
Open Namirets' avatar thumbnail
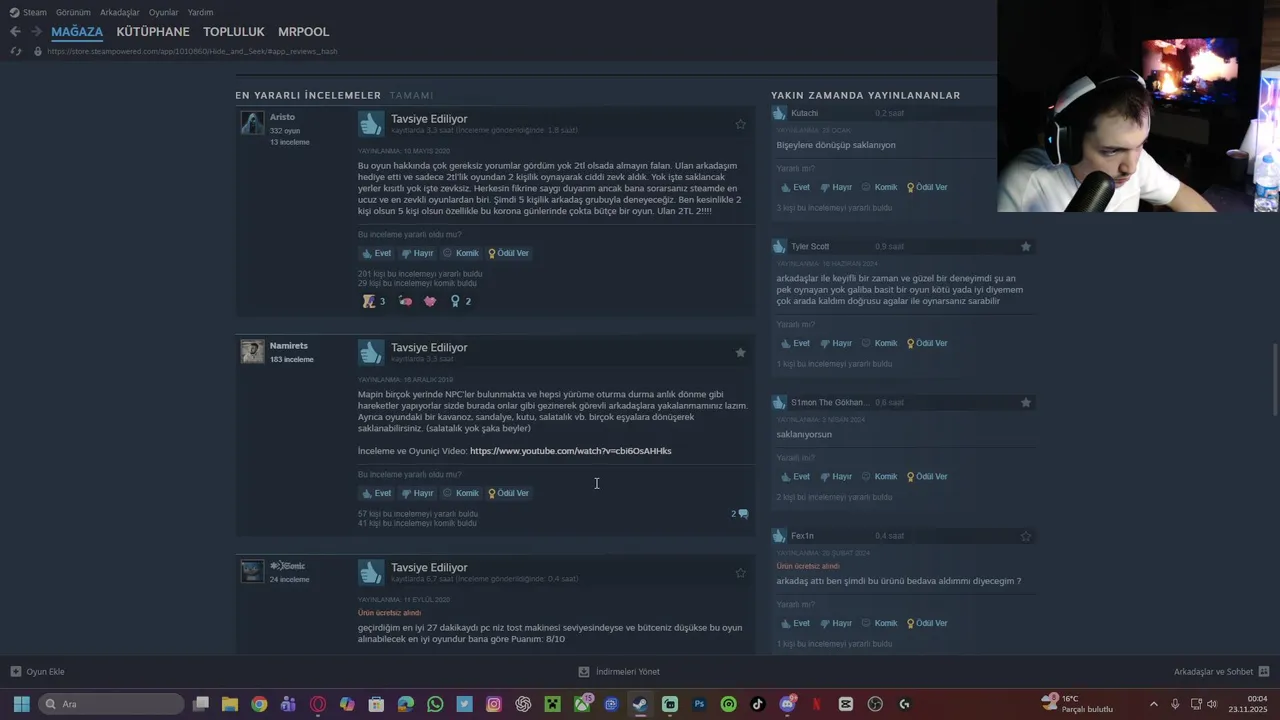[252, 351]
